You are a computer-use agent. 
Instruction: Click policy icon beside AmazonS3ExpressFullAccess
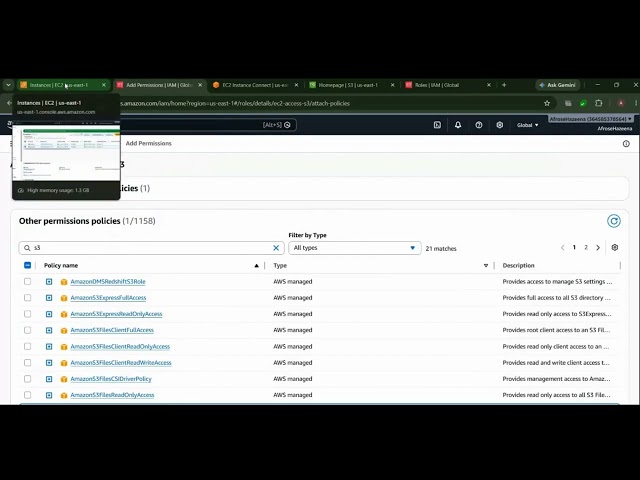(64, 298)
